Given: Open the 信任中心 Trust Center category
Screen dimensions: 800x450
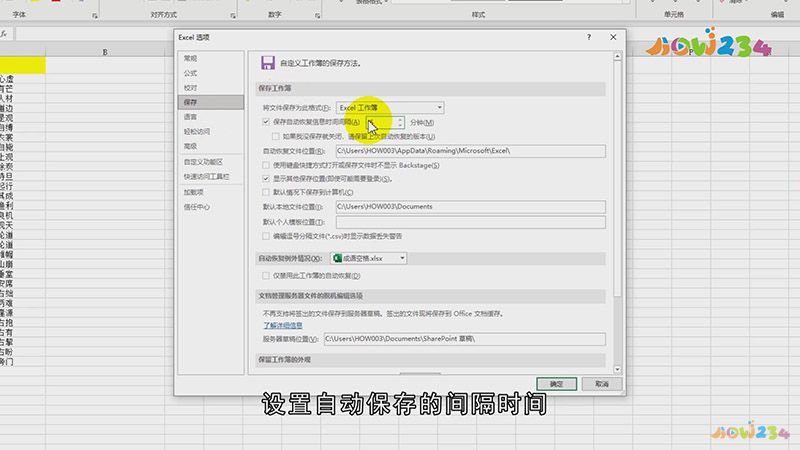Looking at the screenshot, I should pos(211,207).
